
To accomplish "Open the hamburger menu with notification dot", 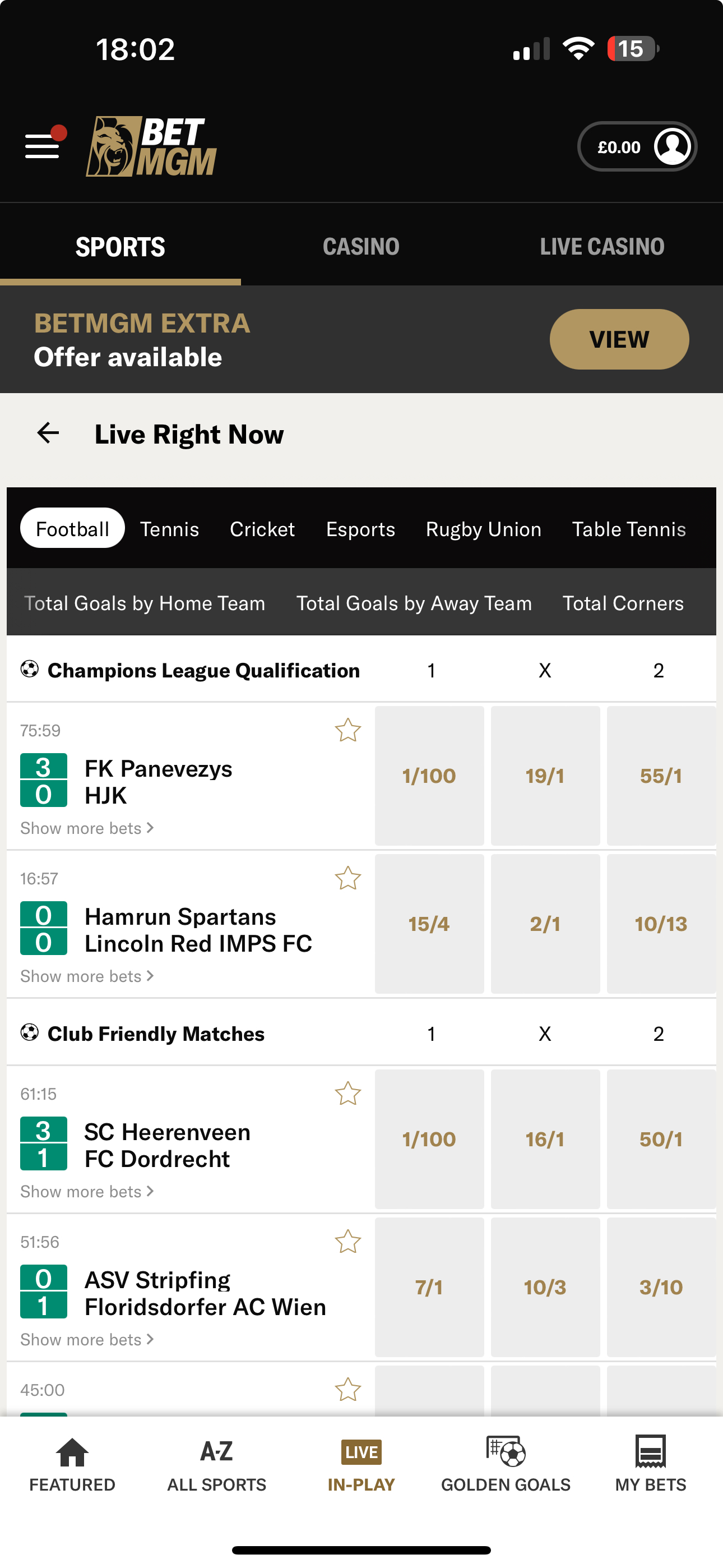I will pyautogui.click(x=41, y=146).
